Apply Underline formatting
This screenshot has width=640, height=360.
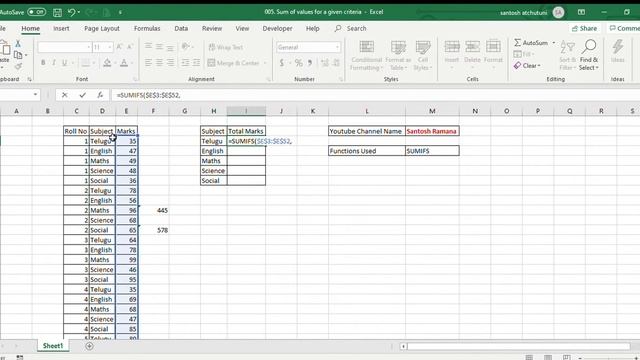(64, 62)
